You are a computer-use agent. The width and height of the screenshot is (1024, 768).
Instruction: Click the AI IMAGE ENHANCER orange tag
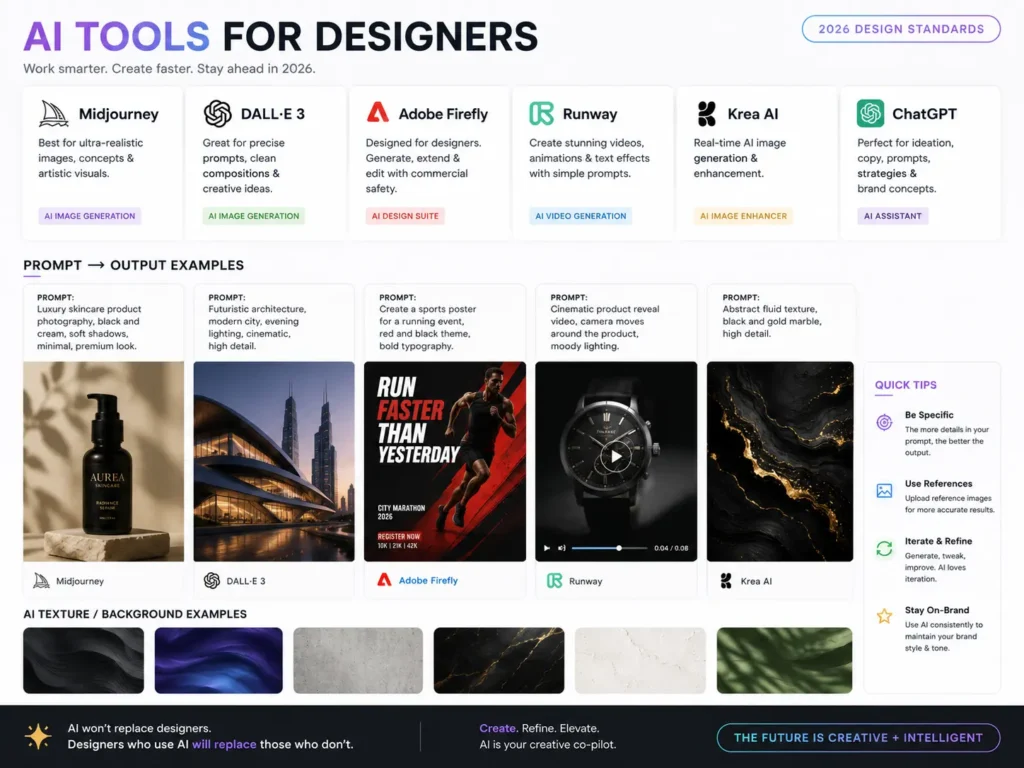743,216
